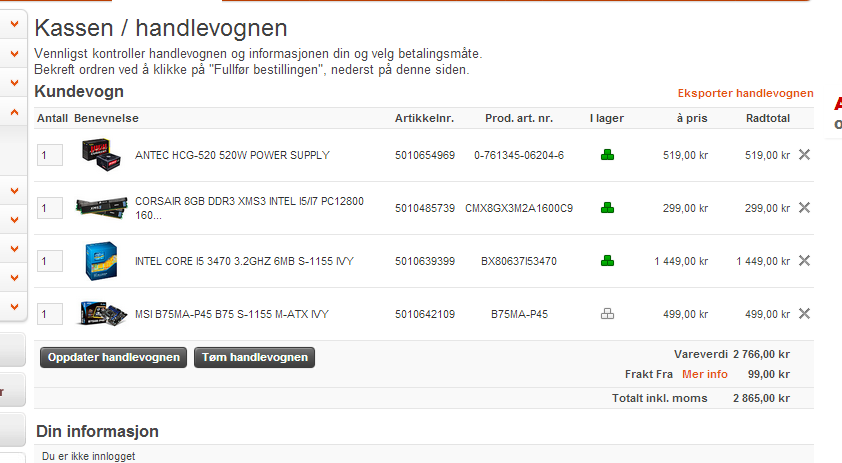Open MSI motherboard product thumbnail

(101, 314)
